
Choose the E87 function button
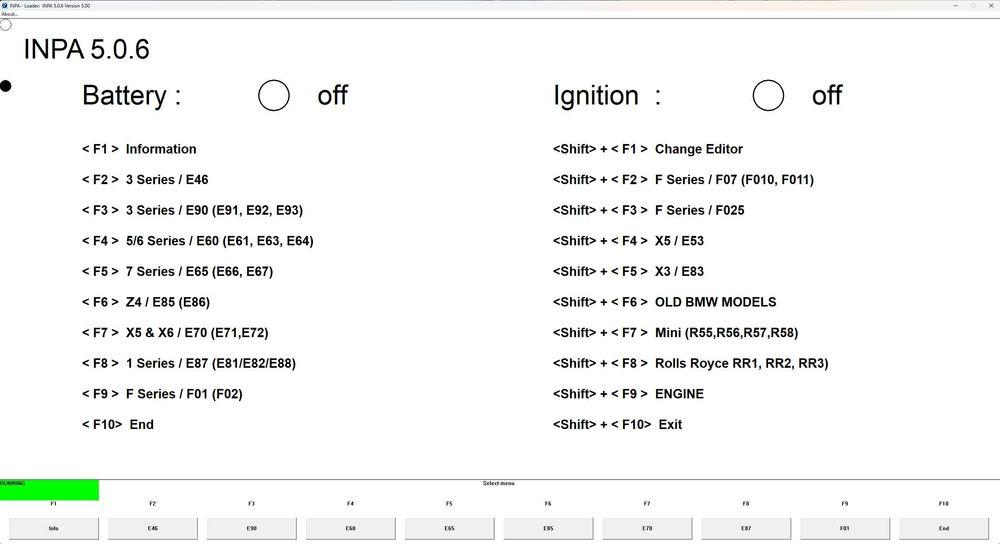tap(746, 528)
